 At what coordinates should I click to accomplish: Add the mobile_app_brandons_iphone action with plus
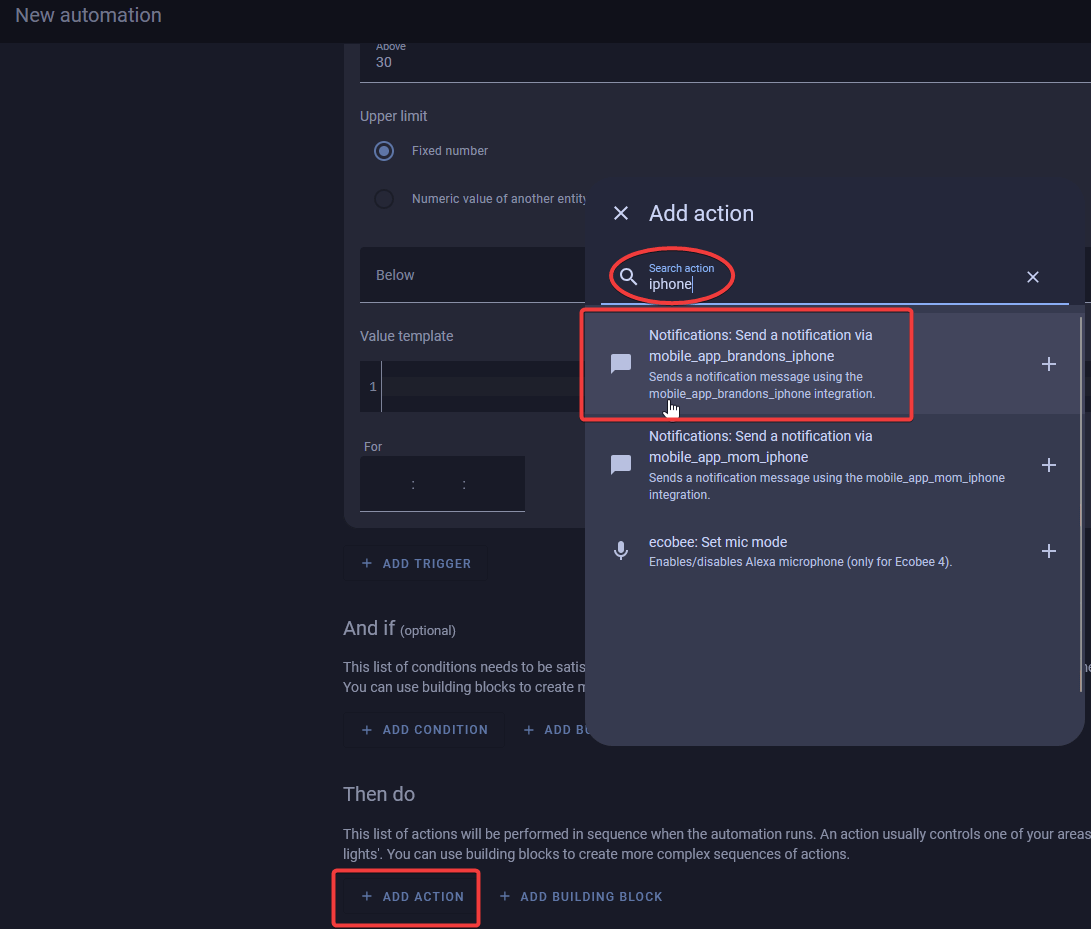[x=1048, y=364]
